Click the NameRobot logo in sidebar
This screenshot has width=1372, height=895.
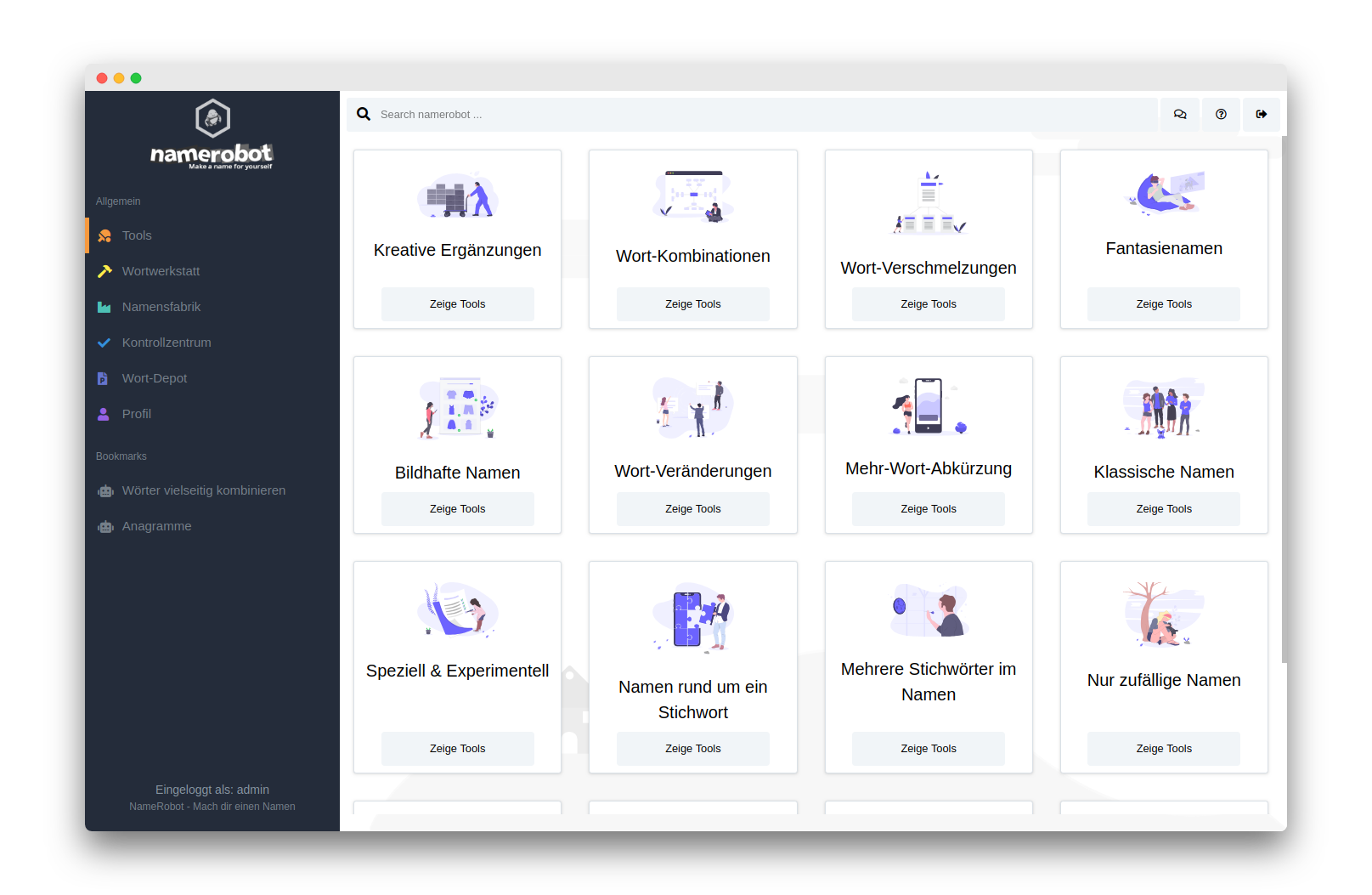212,134
